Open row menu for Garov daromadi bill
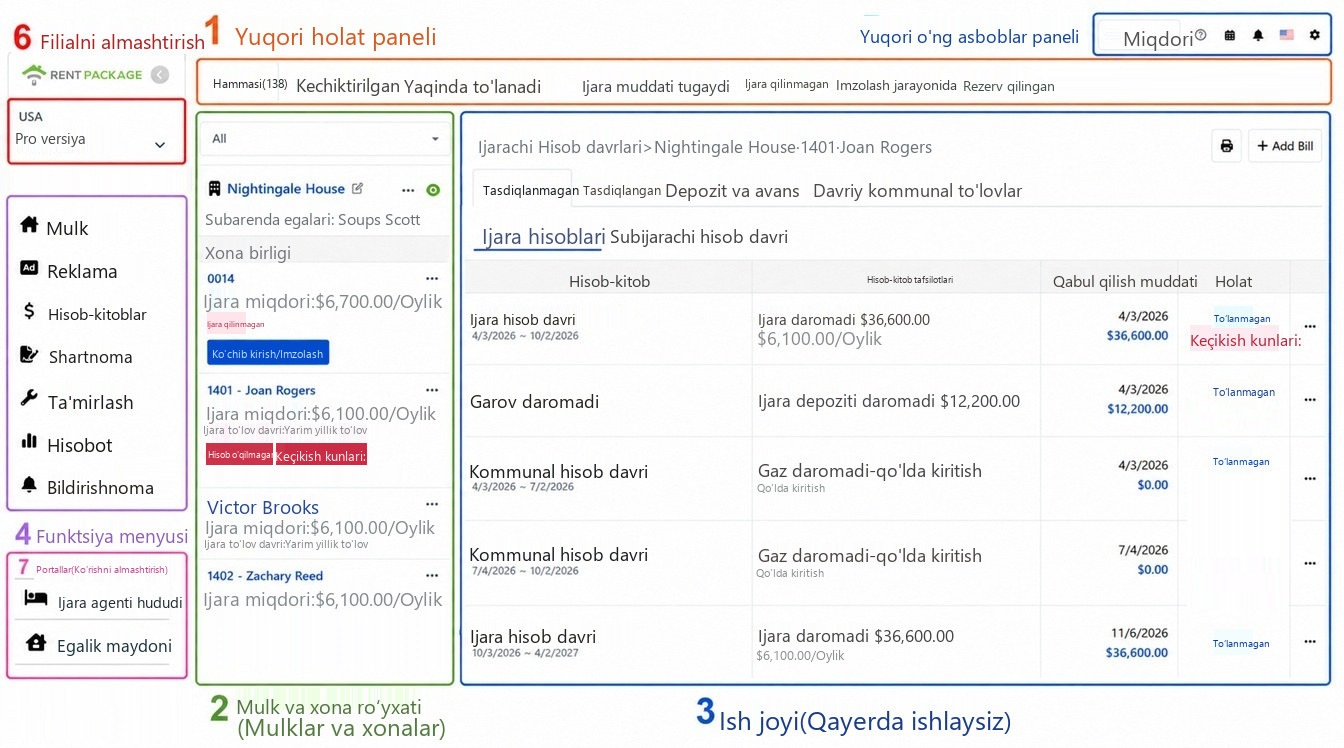Screen dimensions: 1344x748 pos(1310,400)
